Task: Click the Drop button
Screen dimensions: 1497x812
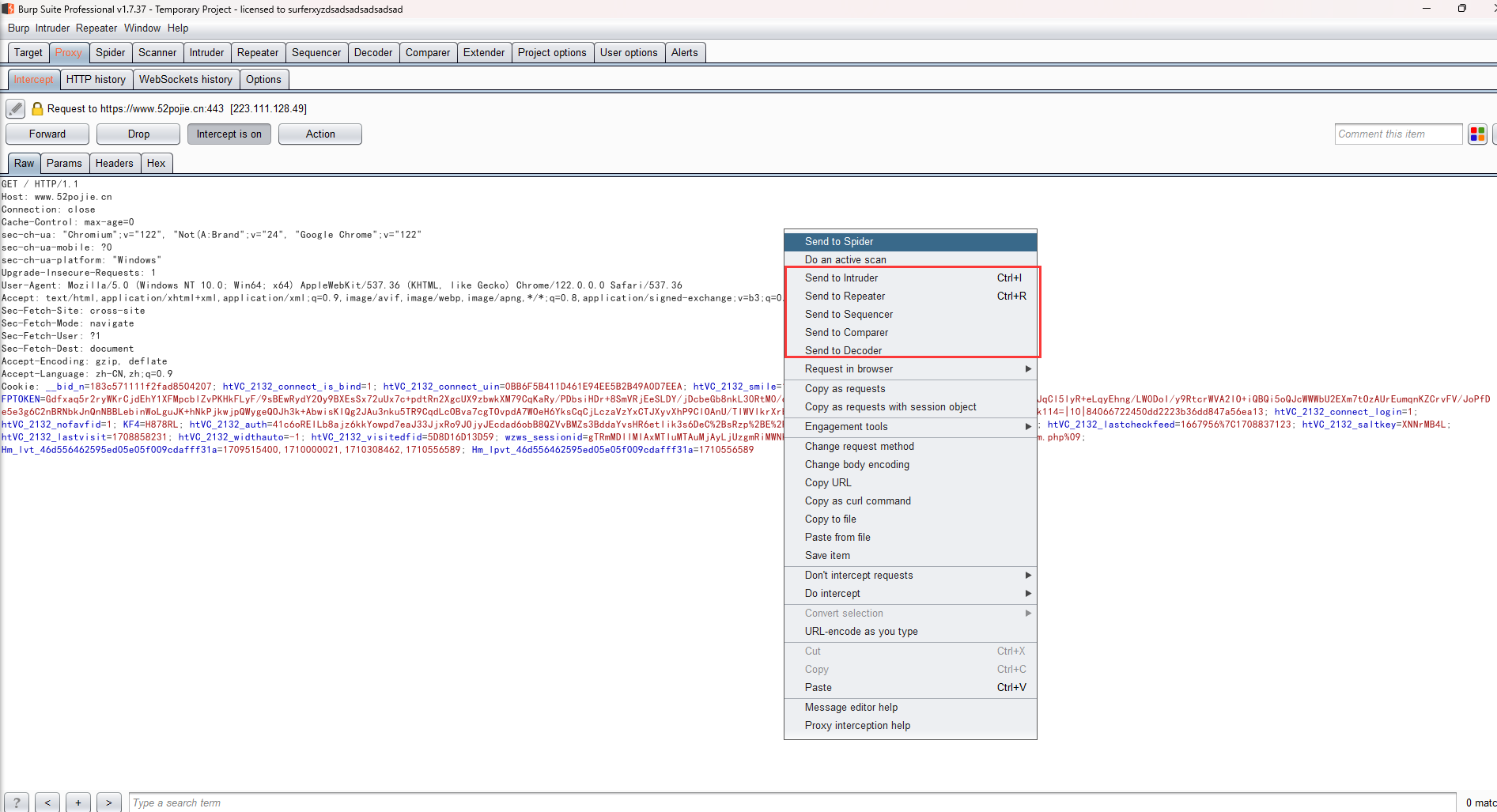Action: pos(138,134)
